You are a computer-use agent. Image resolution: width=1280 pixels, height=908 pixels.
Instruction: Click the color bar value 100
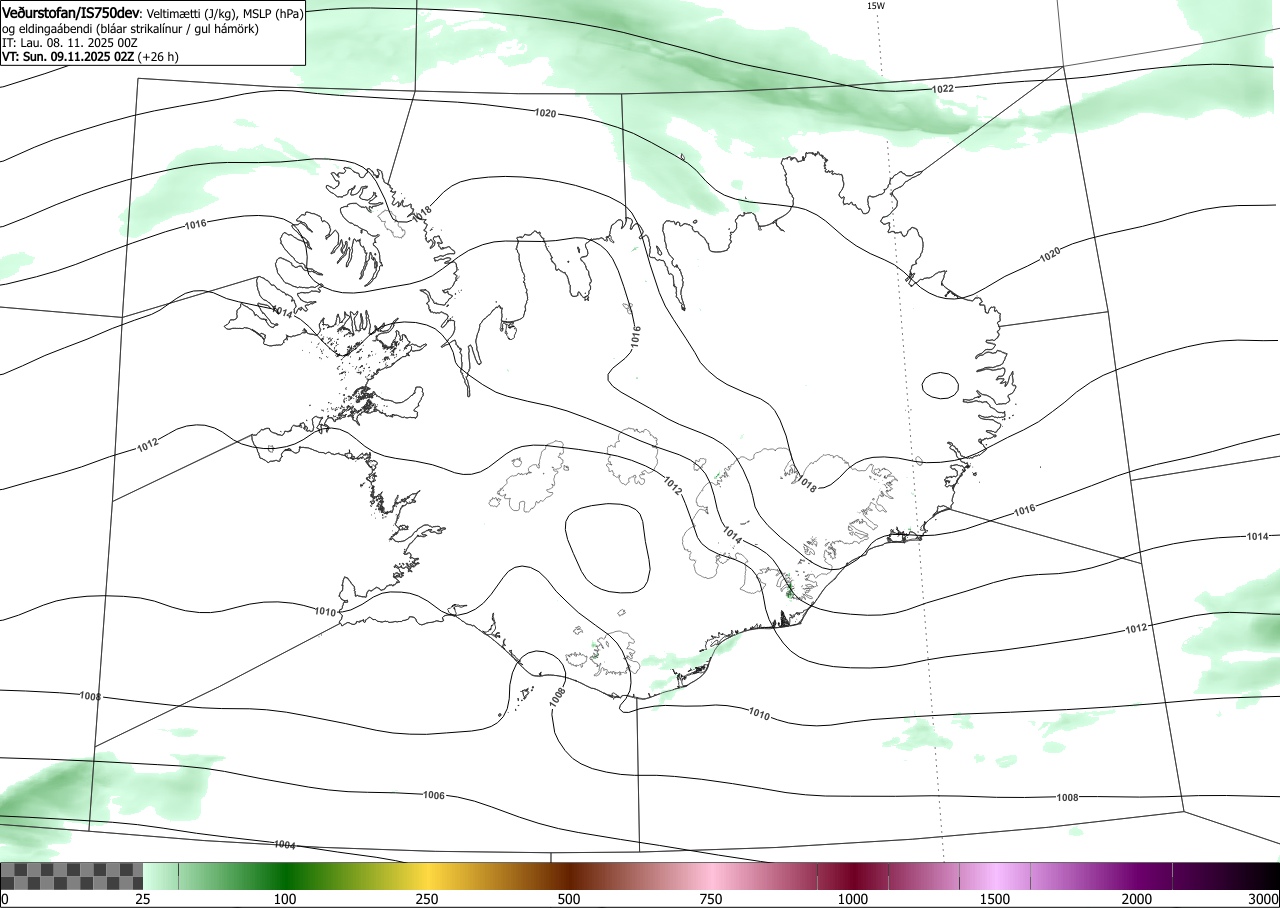coord(285,899)
